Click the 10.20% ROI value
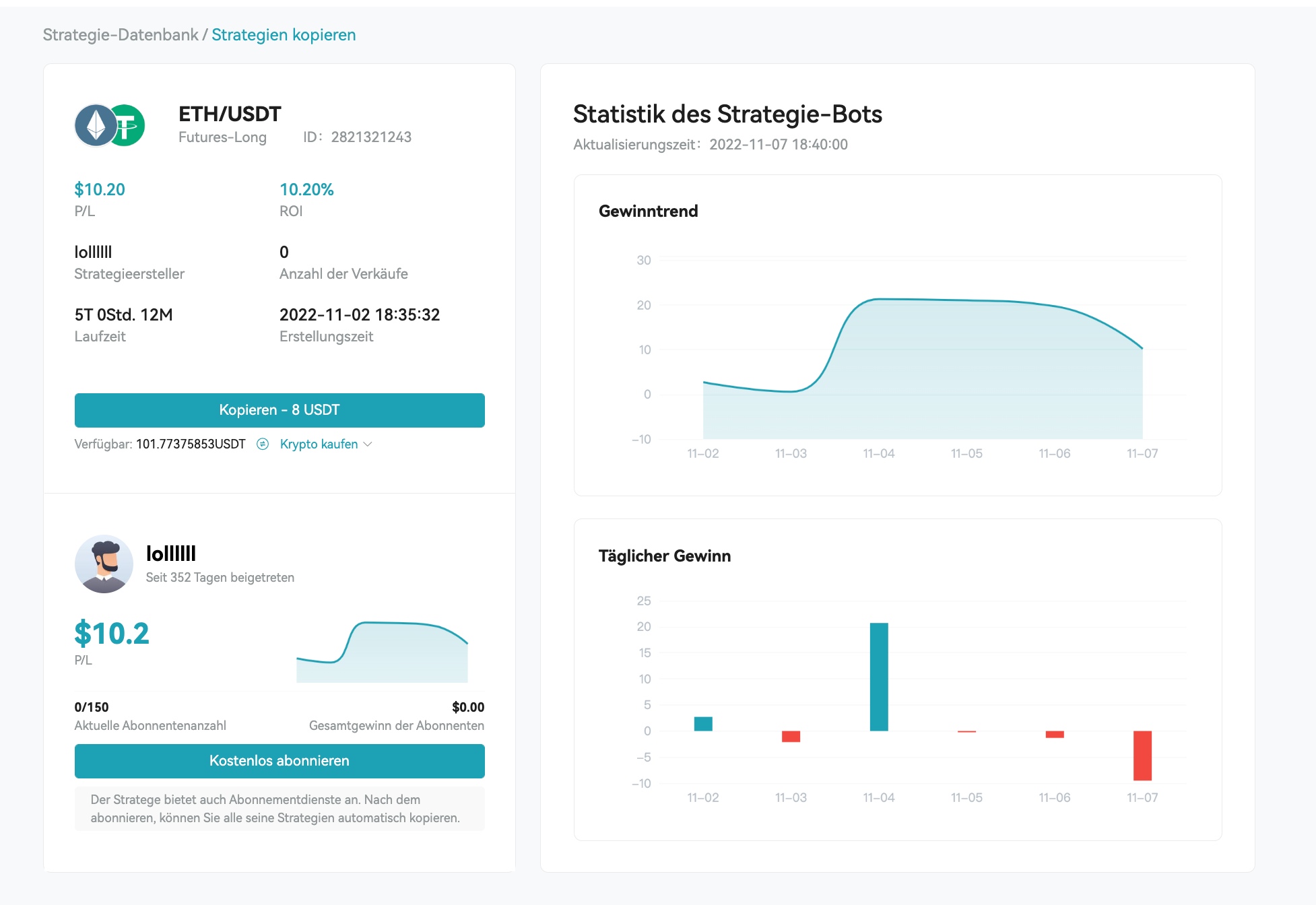This screenshot has width=1316, height=905. click(x=306, y=189)
